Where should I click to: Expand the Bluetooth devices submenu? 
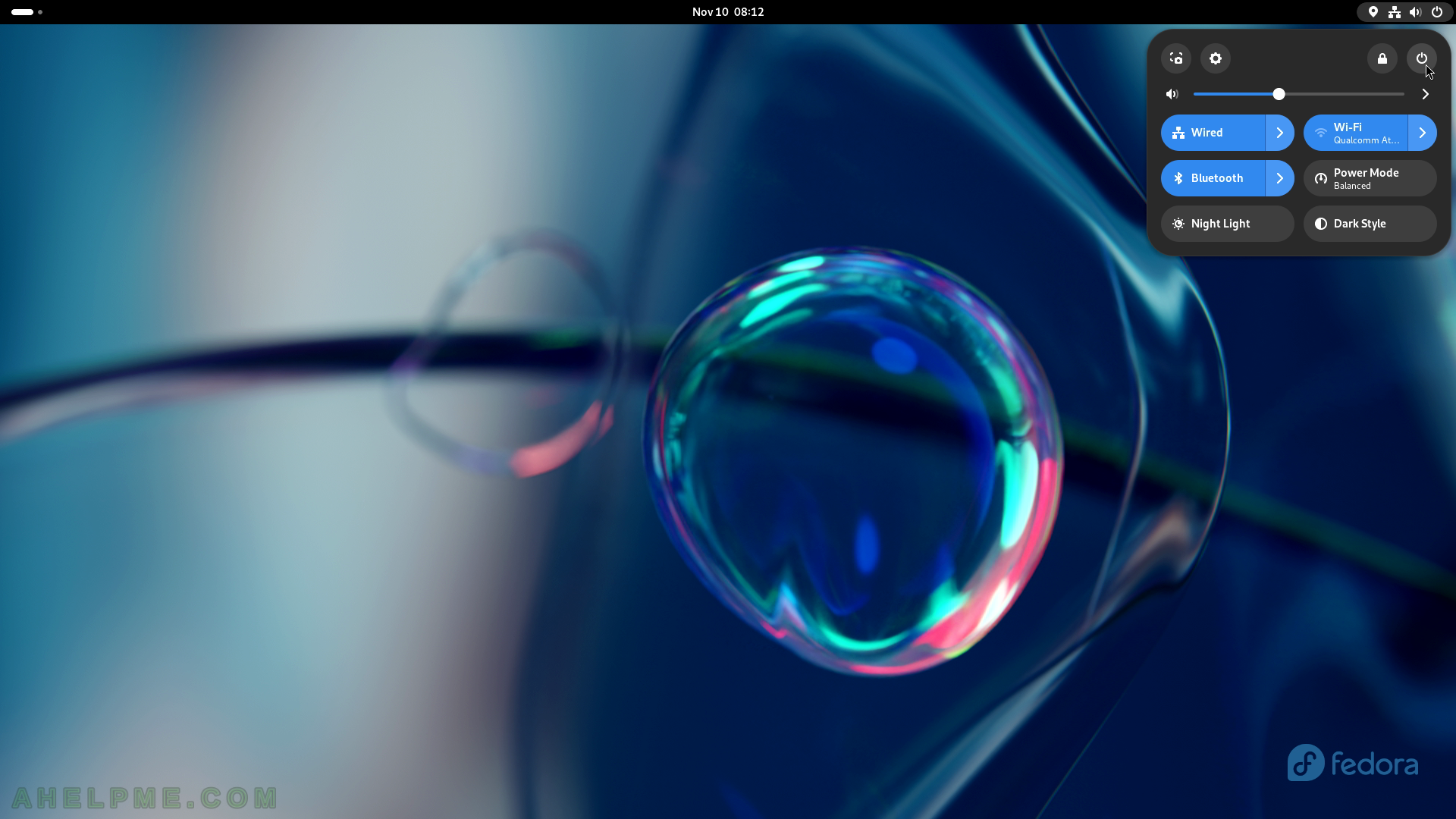(1280, 178)
